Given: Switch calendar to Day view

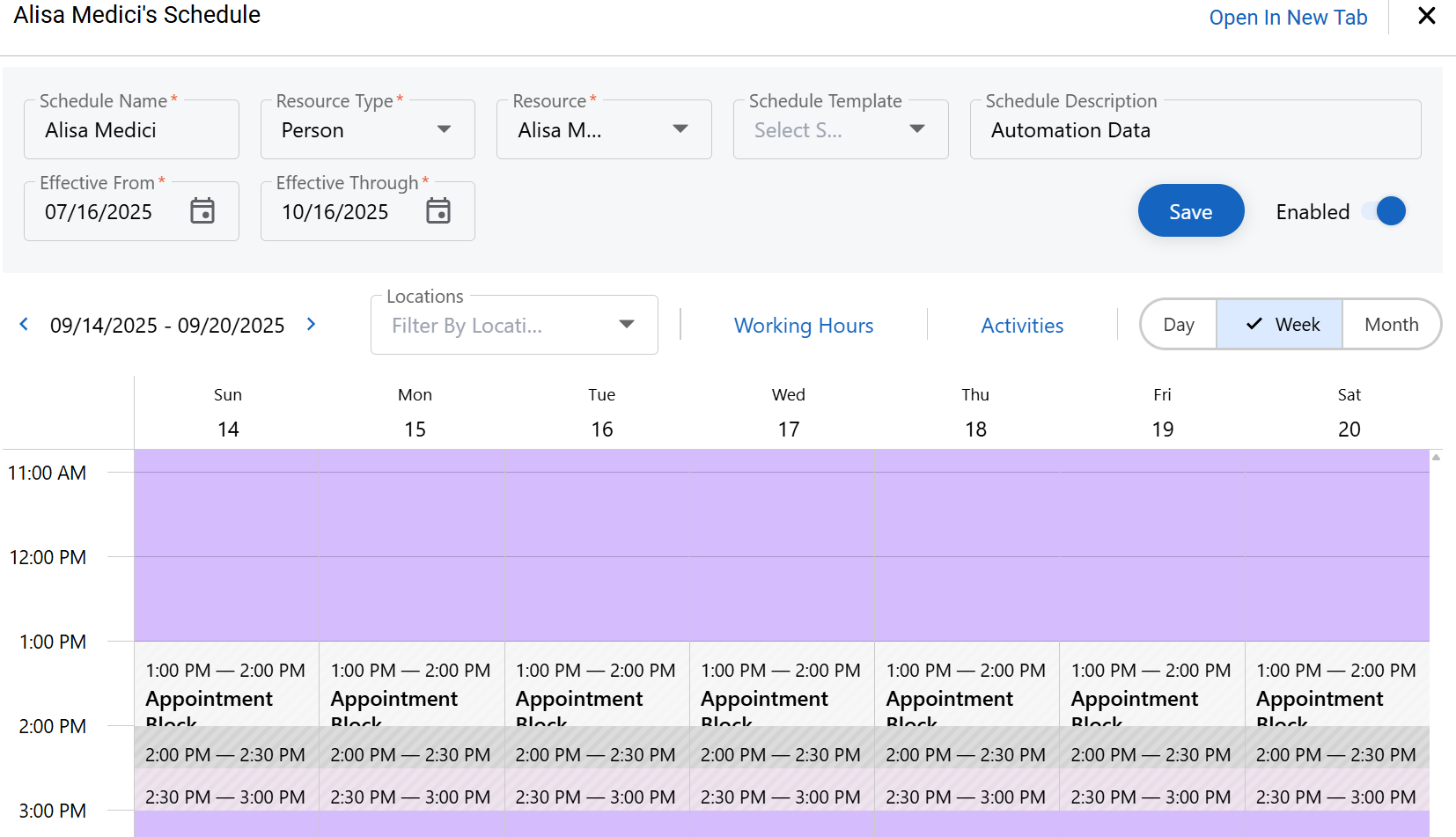Looking at the screenshot, I should [x=1178, y=325].
